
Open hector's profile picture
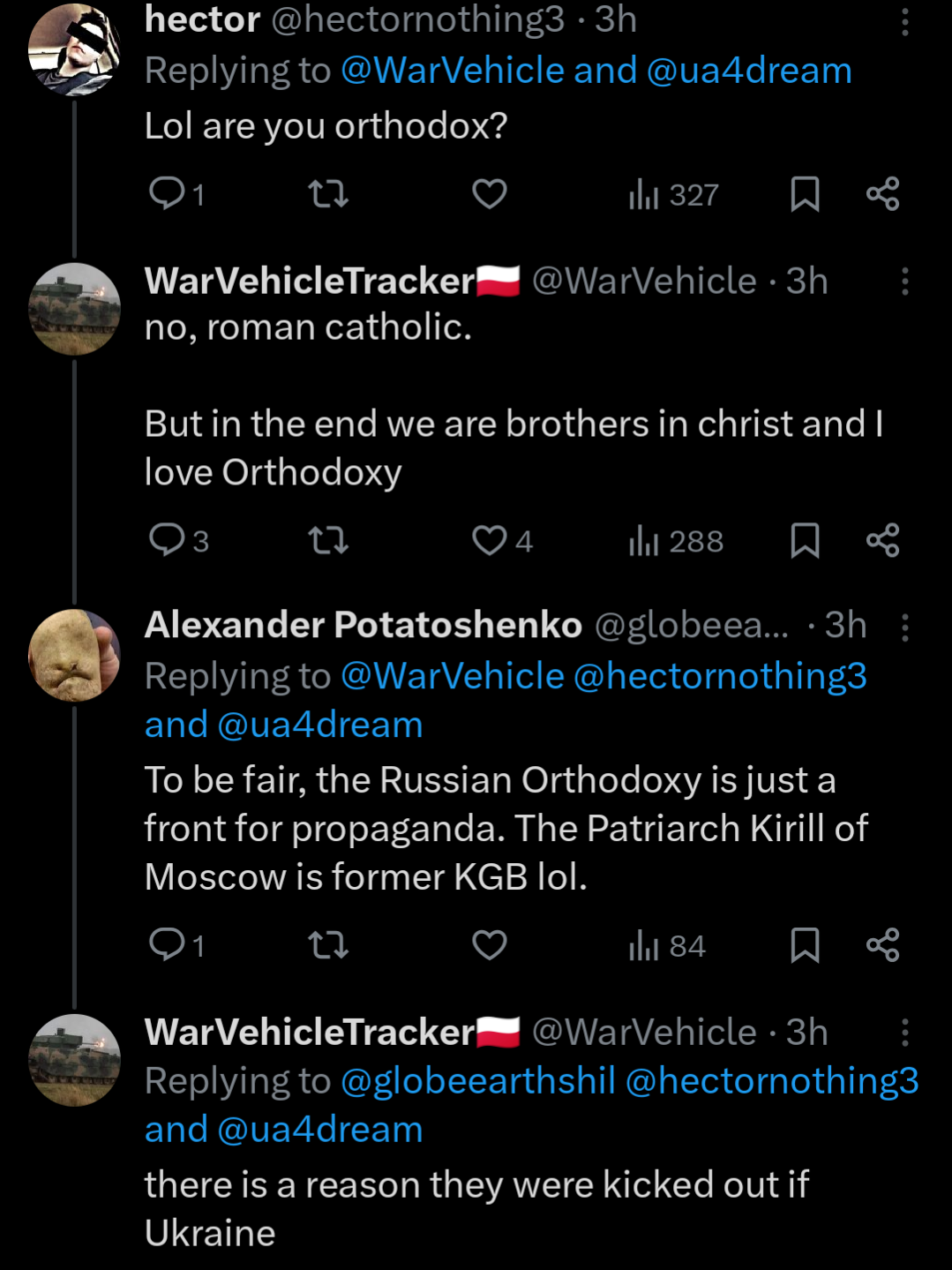click(x=75, y=49)
